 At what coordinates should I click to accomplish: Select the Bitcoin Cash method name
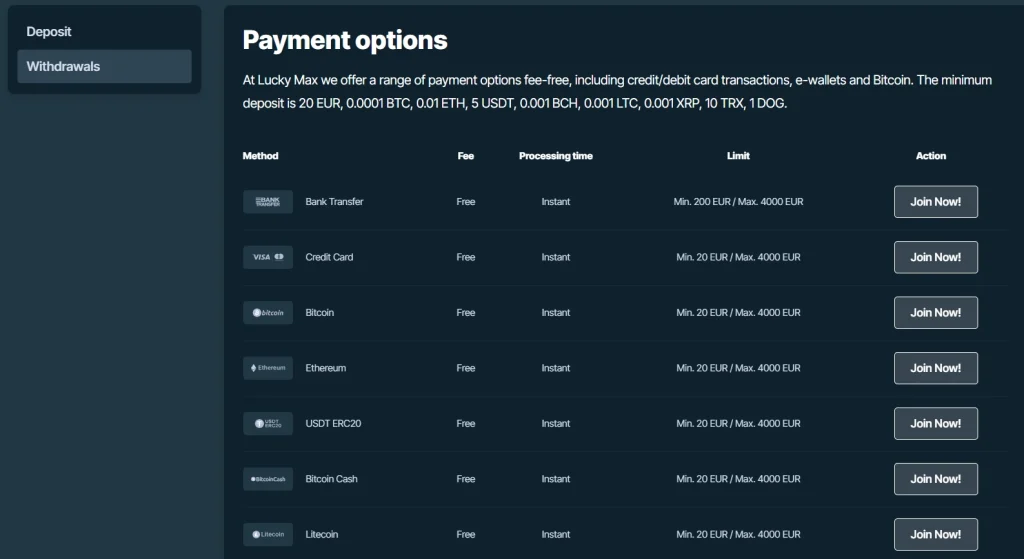coord(331,479)
